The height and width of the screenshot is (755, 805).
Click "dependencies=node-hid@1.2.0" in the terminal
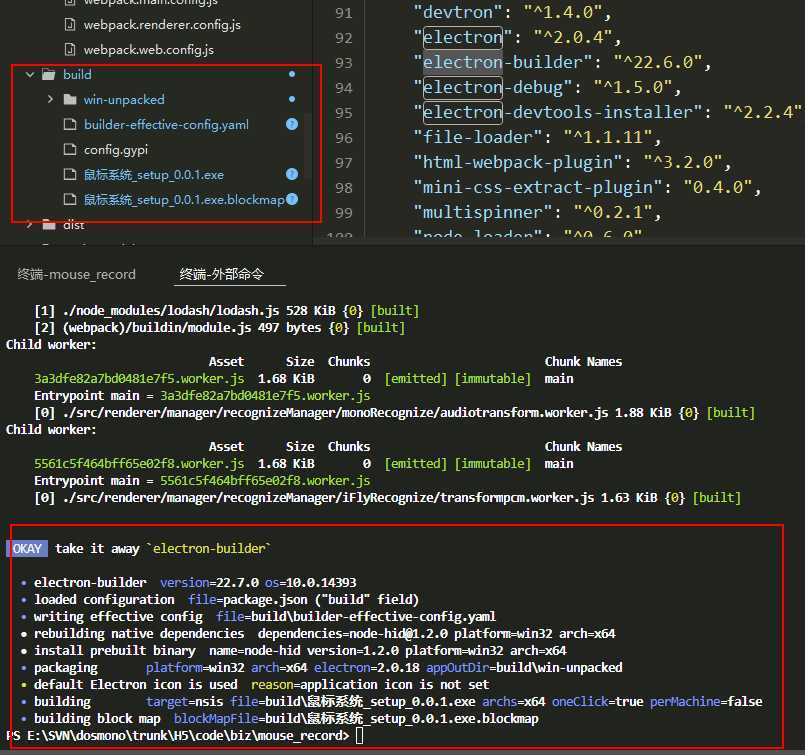[x=353, y=633]
